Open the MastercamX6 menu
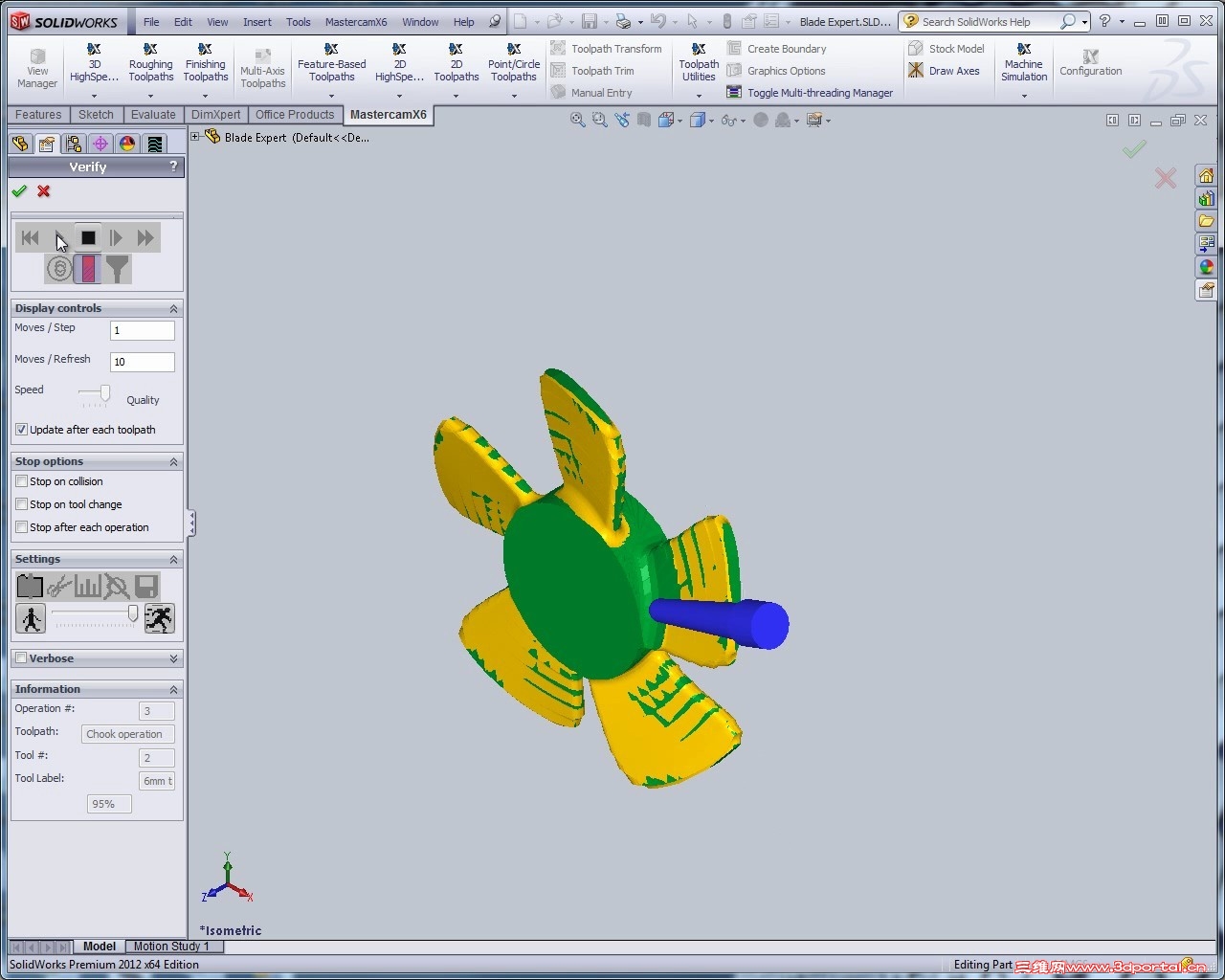1225x980 pixels. (356, 22)
